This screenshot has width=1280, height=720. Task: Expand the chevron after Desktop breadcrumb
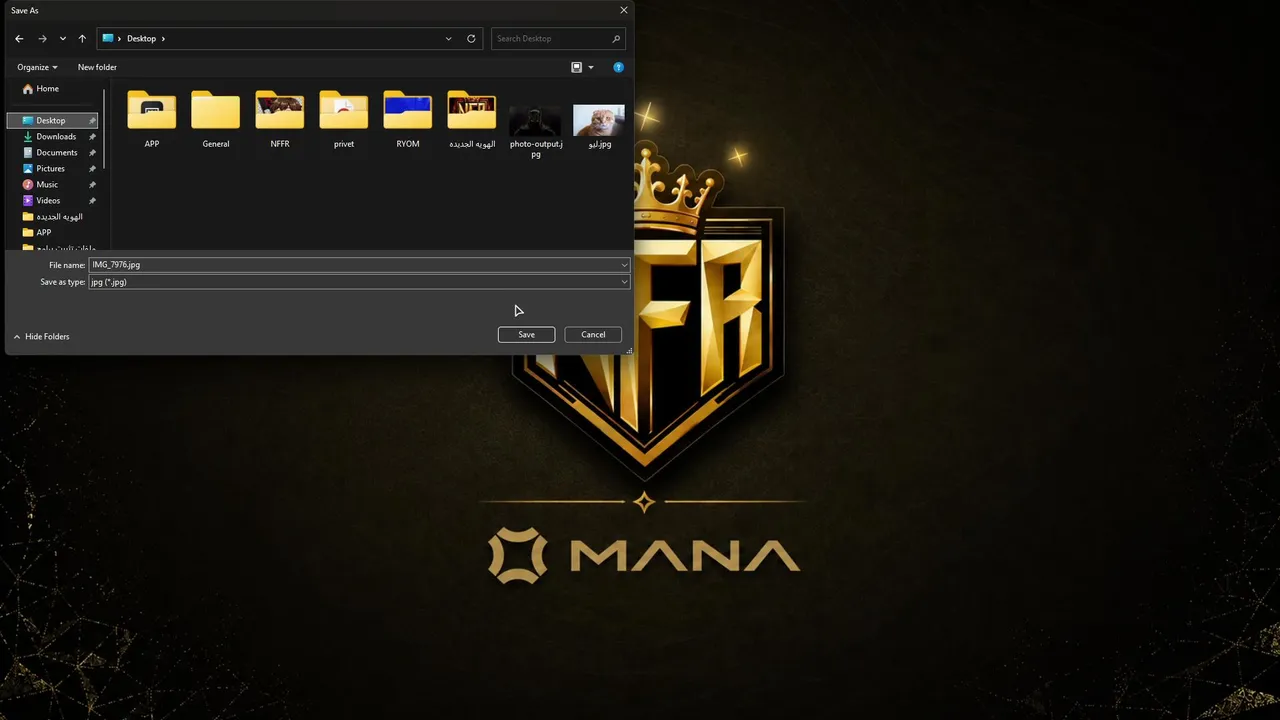[x=163, y=39]
